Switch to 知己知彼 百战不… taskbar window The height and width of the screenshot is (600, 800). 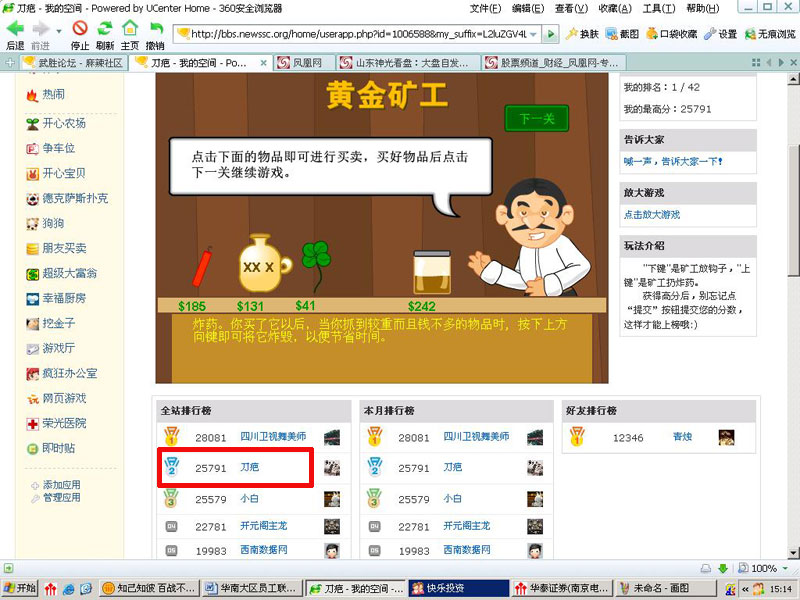pos(149,588)
